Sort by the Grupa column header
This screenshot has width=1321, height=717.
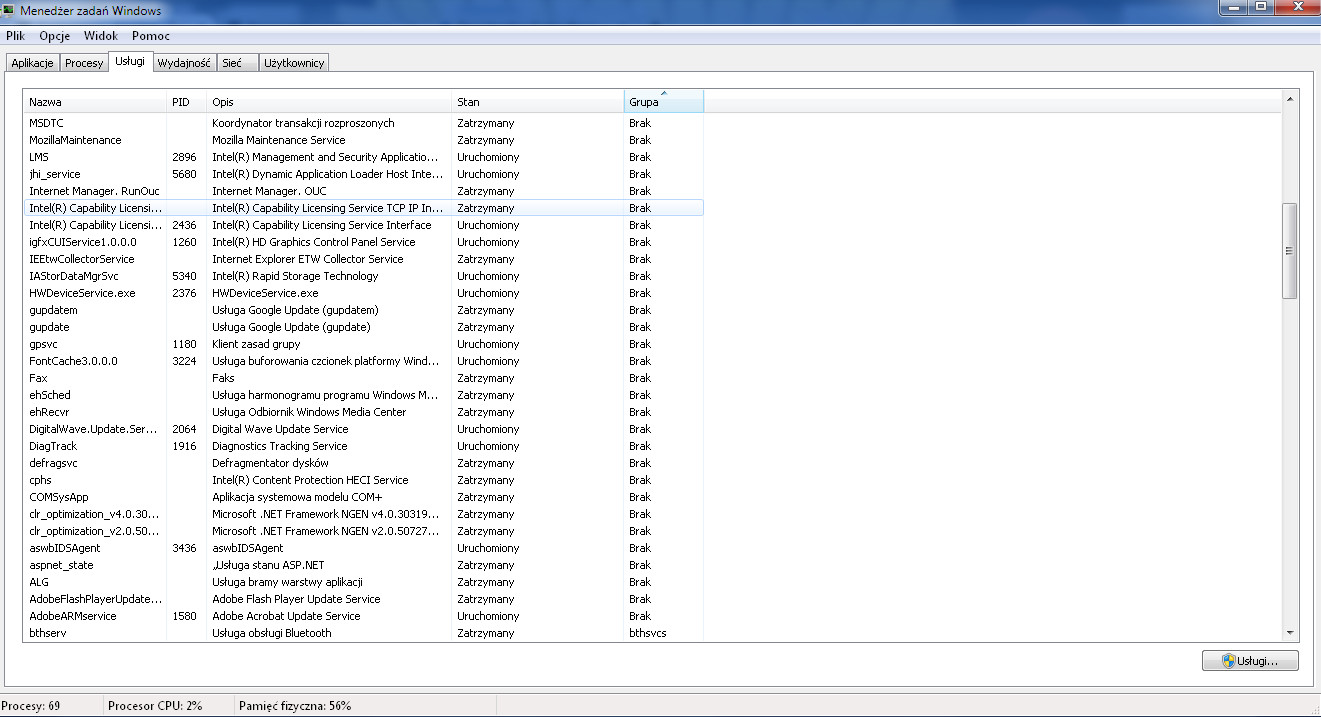[x=664, y=102]
